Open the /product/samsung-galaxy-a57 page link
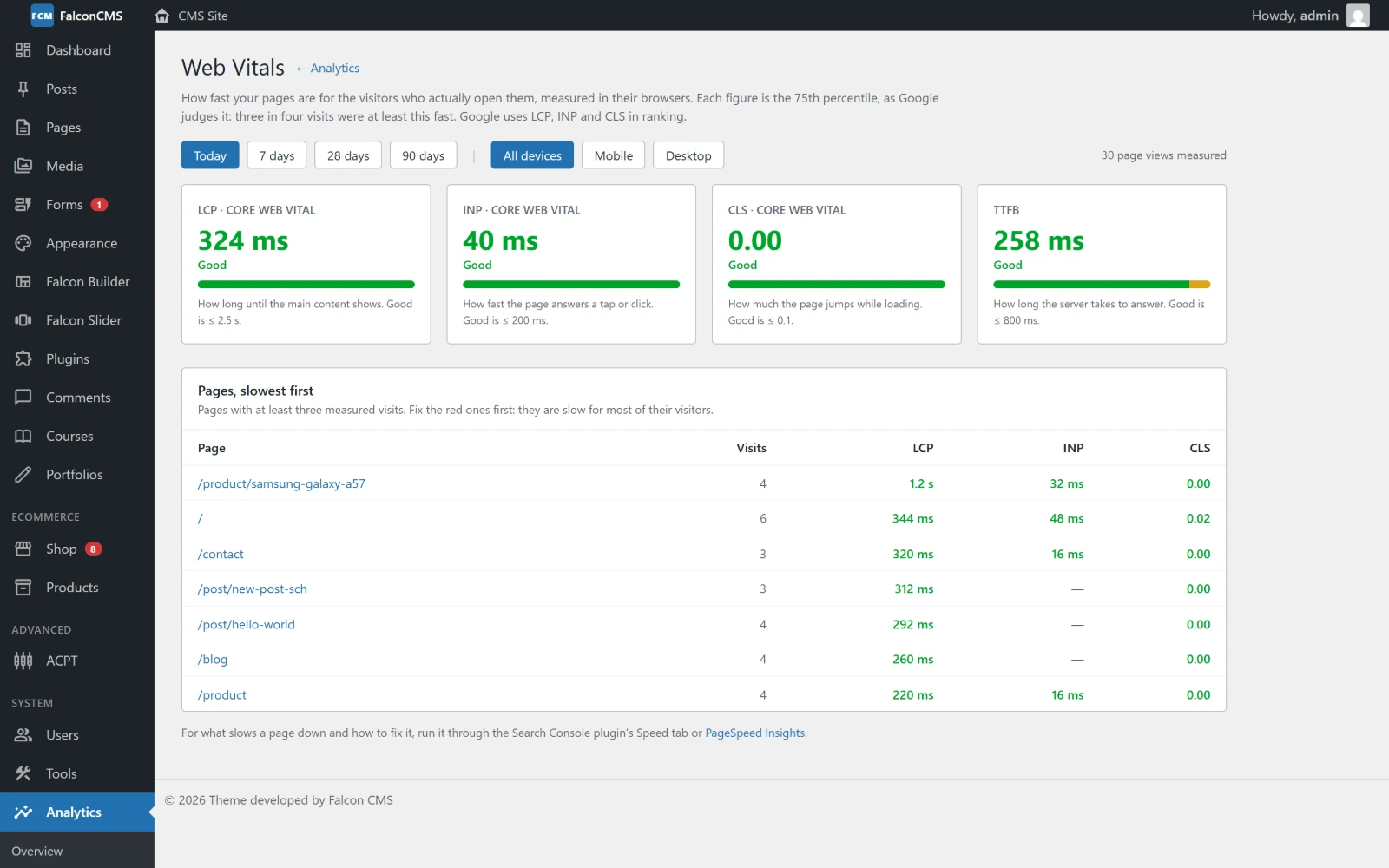The image size is (1389, 868). (281, 483)
